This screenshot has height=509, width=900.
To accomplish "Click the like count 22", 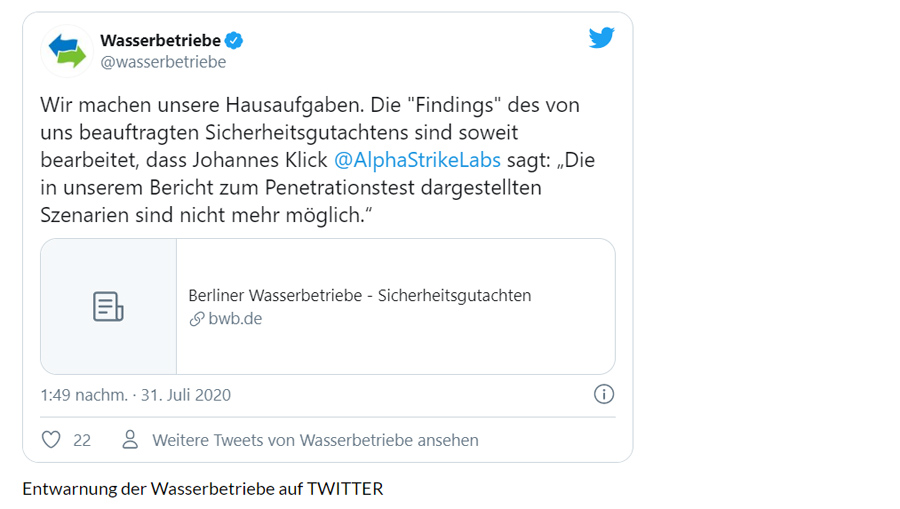I will 82,440.
